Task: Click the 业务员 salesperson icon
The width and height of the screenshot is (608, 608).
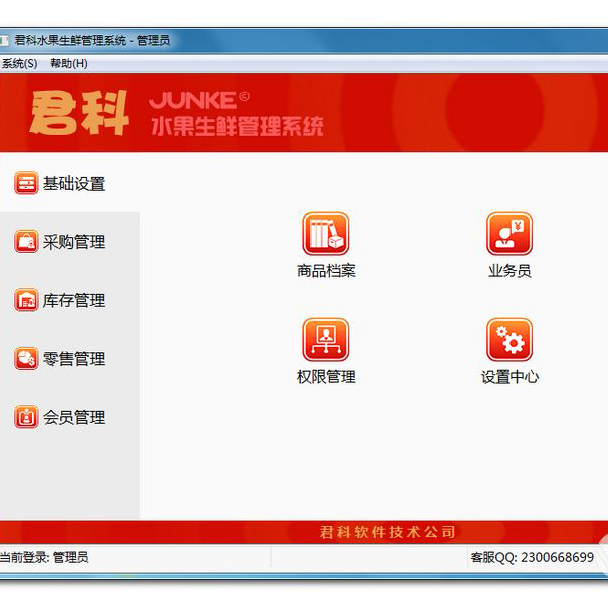Action: pos(509,234)
